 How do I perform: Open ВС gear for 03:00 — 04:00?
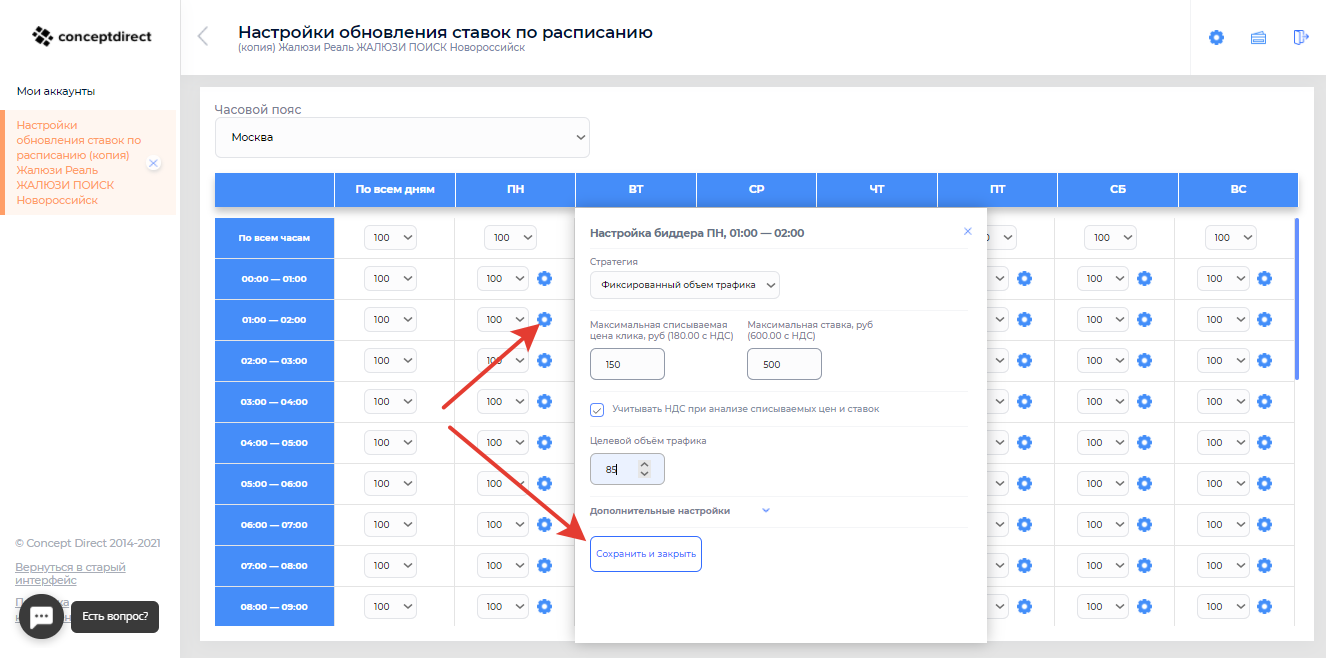click(1264, 401)
